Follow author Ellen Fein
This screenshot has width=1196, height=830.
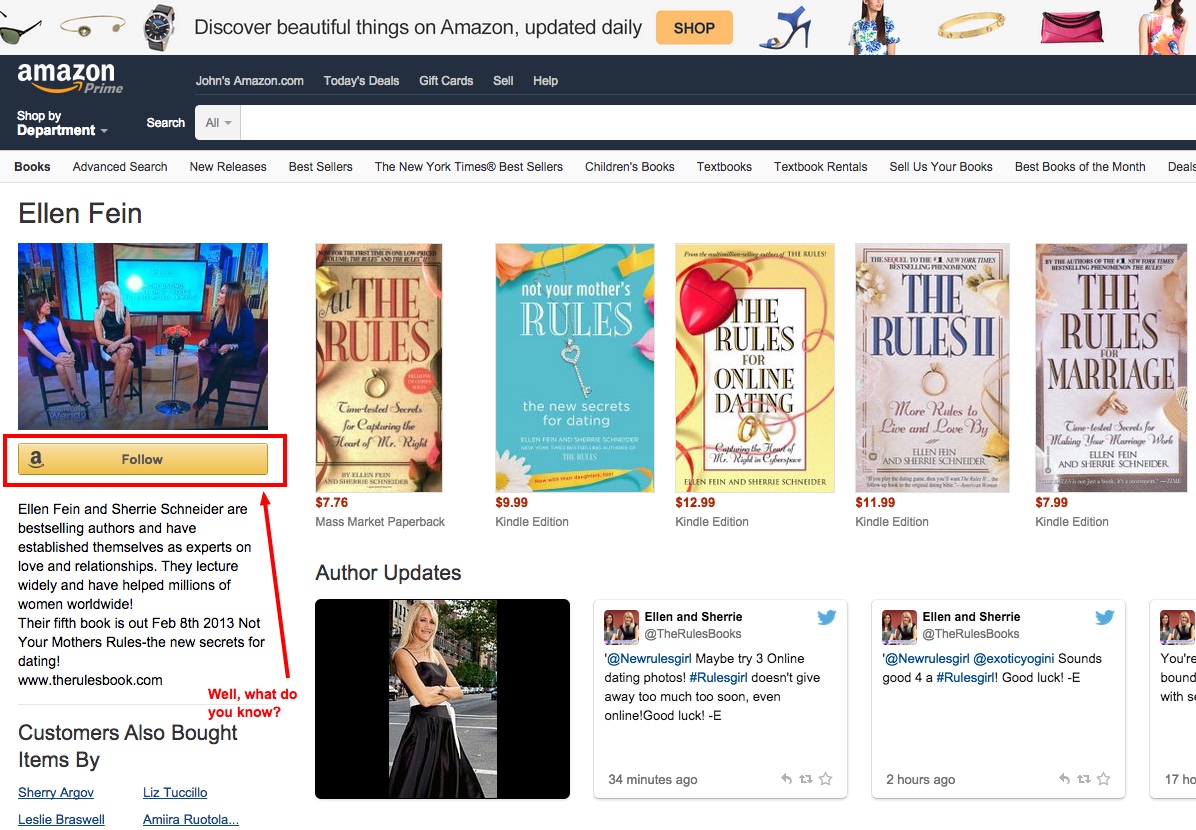point(143,459)
